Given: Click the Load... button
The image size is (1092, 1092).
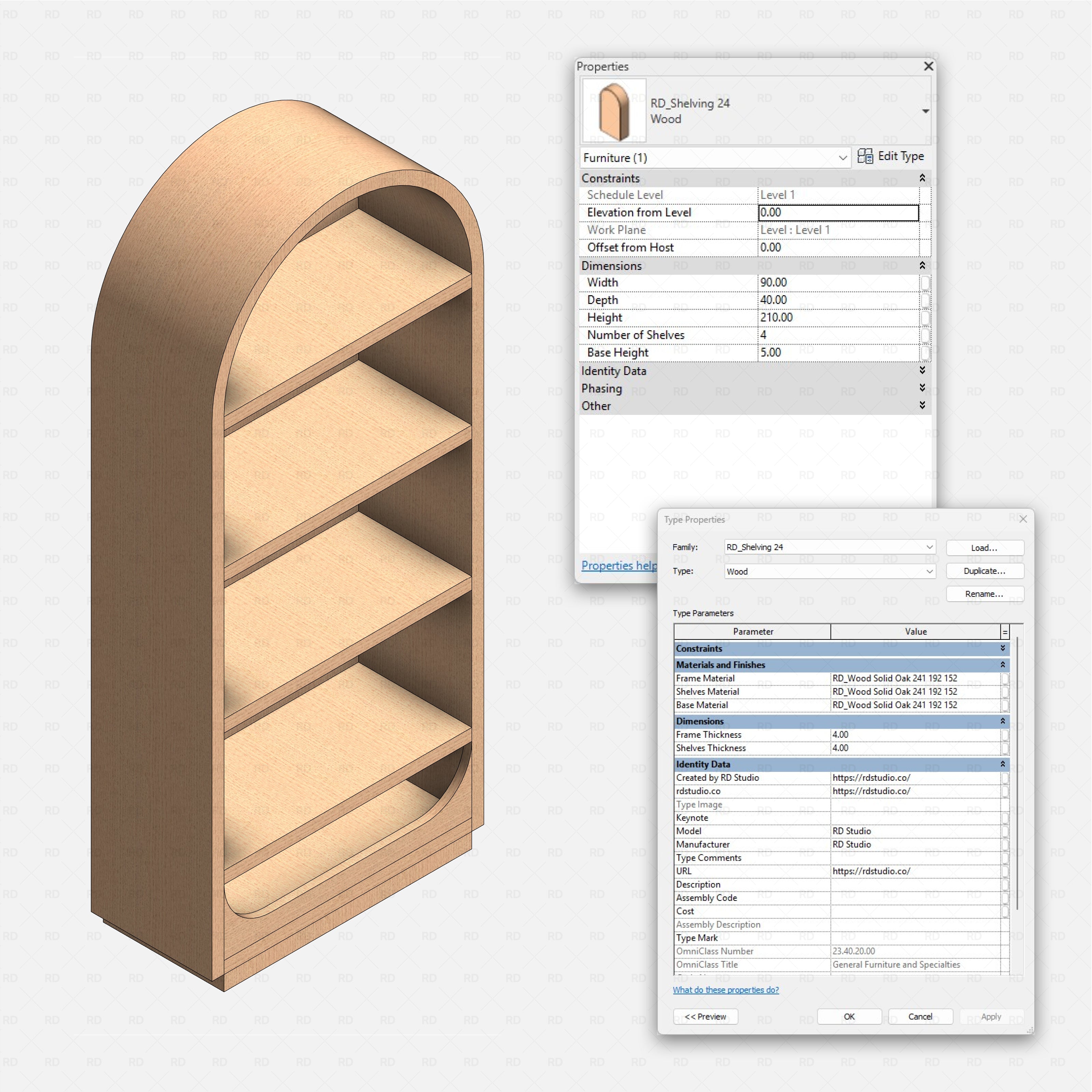Looking at the screenshot, I should pos(985,548).
